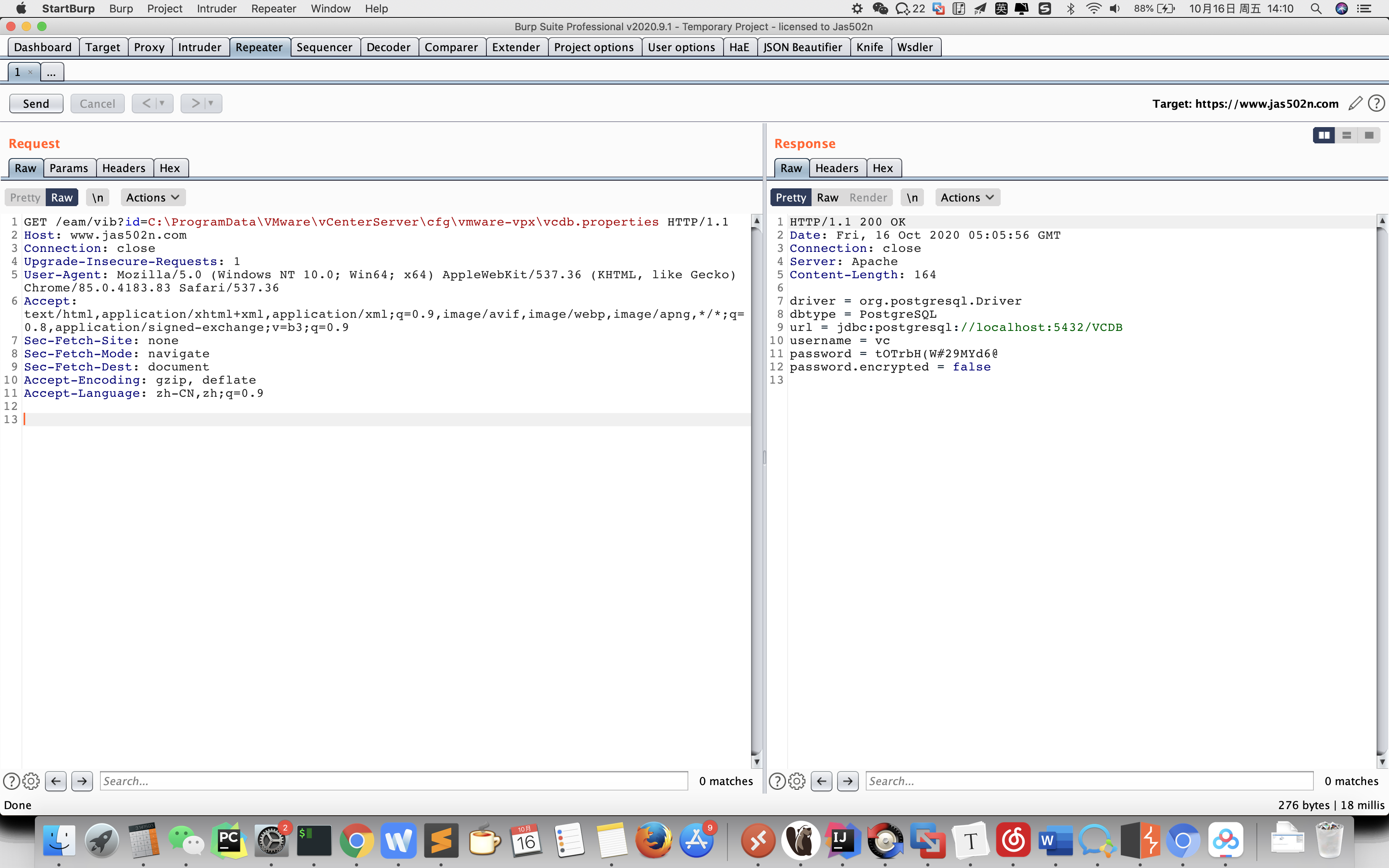Switch to the Decoder tab
The image size is (1389, 868).
pos(389,47)
